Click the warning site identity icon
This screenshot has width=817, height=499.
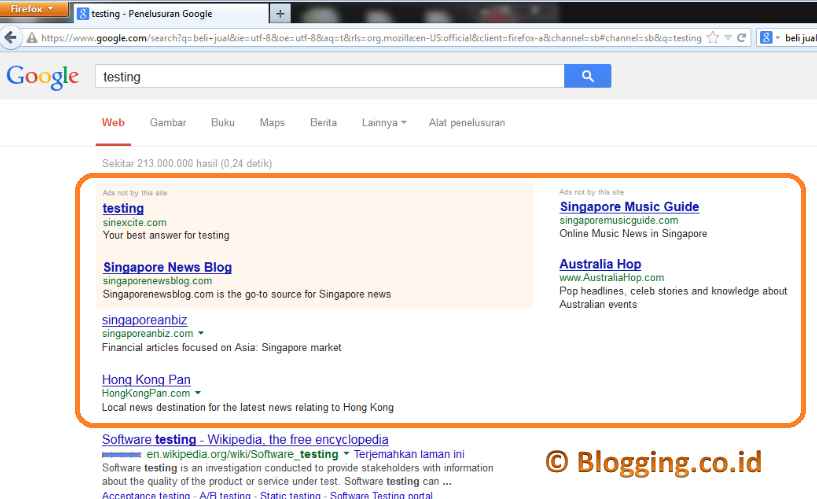(32, 38)
